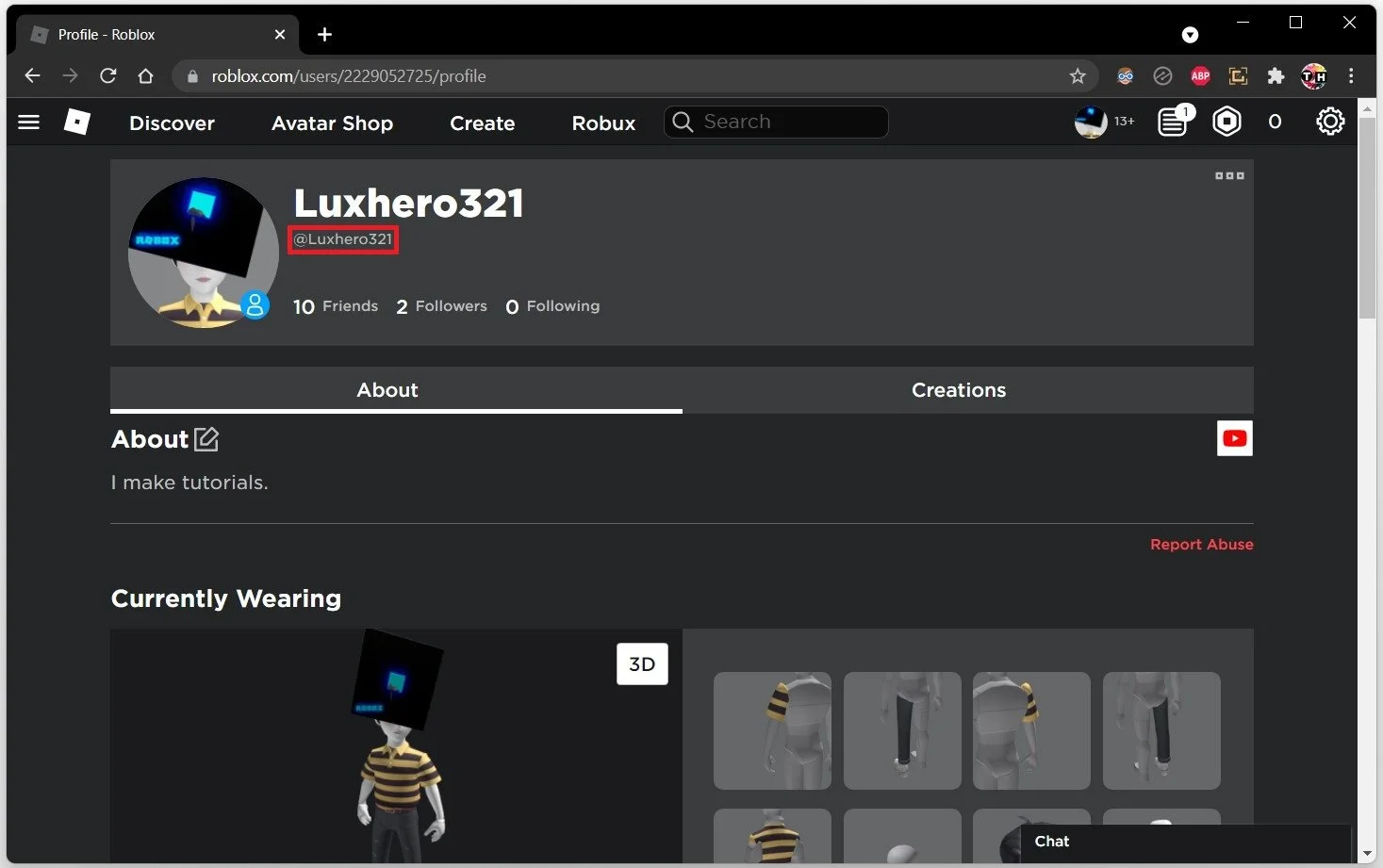
Task: Click the Currently Wearing heading
Action: click(x=226, y=599)
